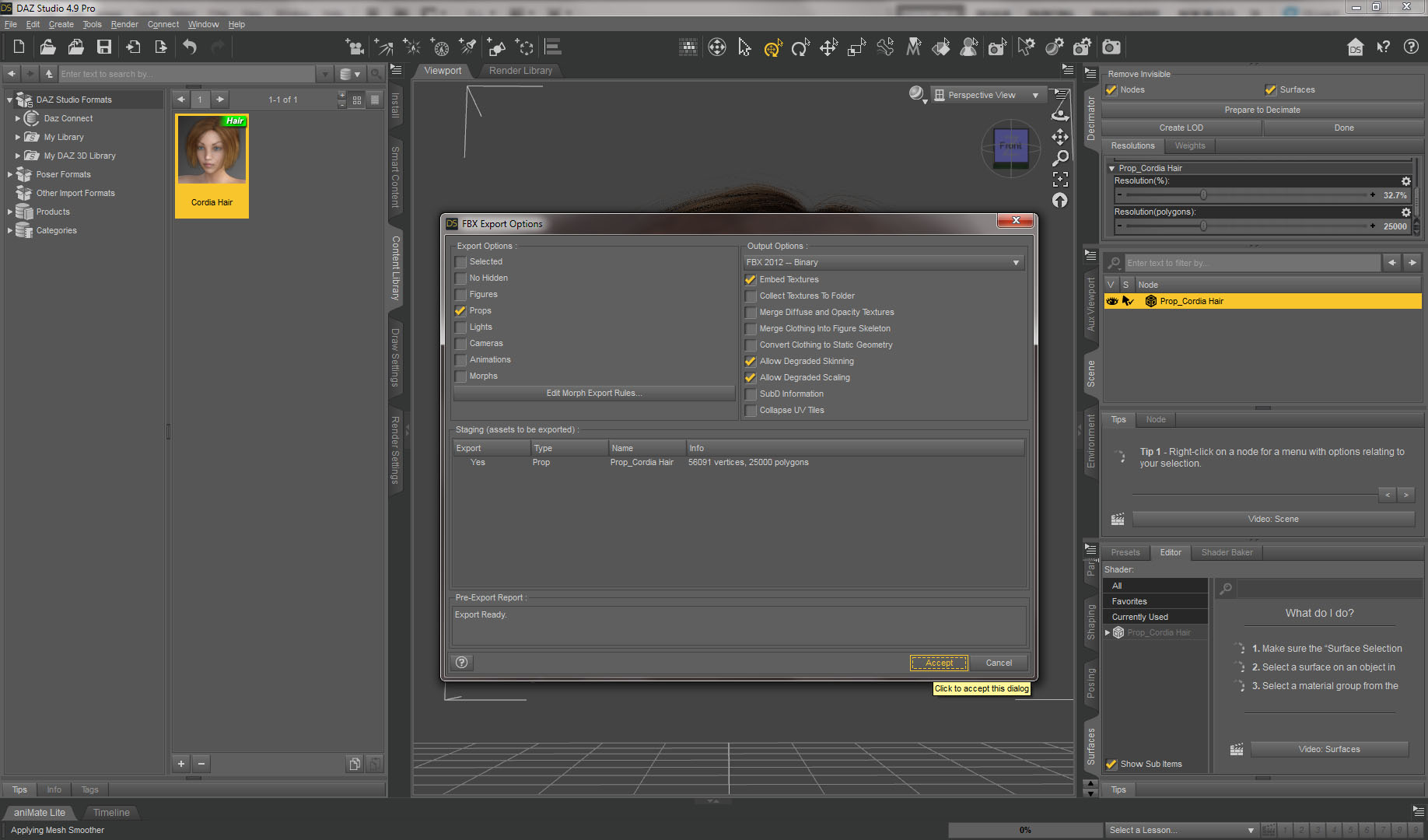Click the frame selection icon in viewport
This screenshot has width=1428, height=840.
tap(1059, 180)
